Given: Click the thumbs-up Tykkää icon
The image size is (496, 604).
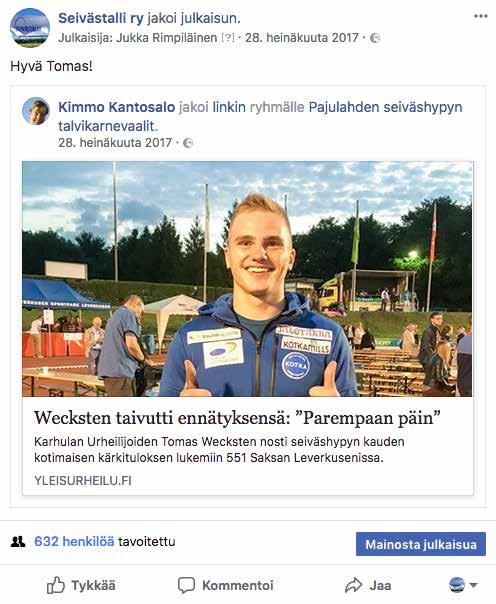Looking at the screenshot, I should point(55,585).
